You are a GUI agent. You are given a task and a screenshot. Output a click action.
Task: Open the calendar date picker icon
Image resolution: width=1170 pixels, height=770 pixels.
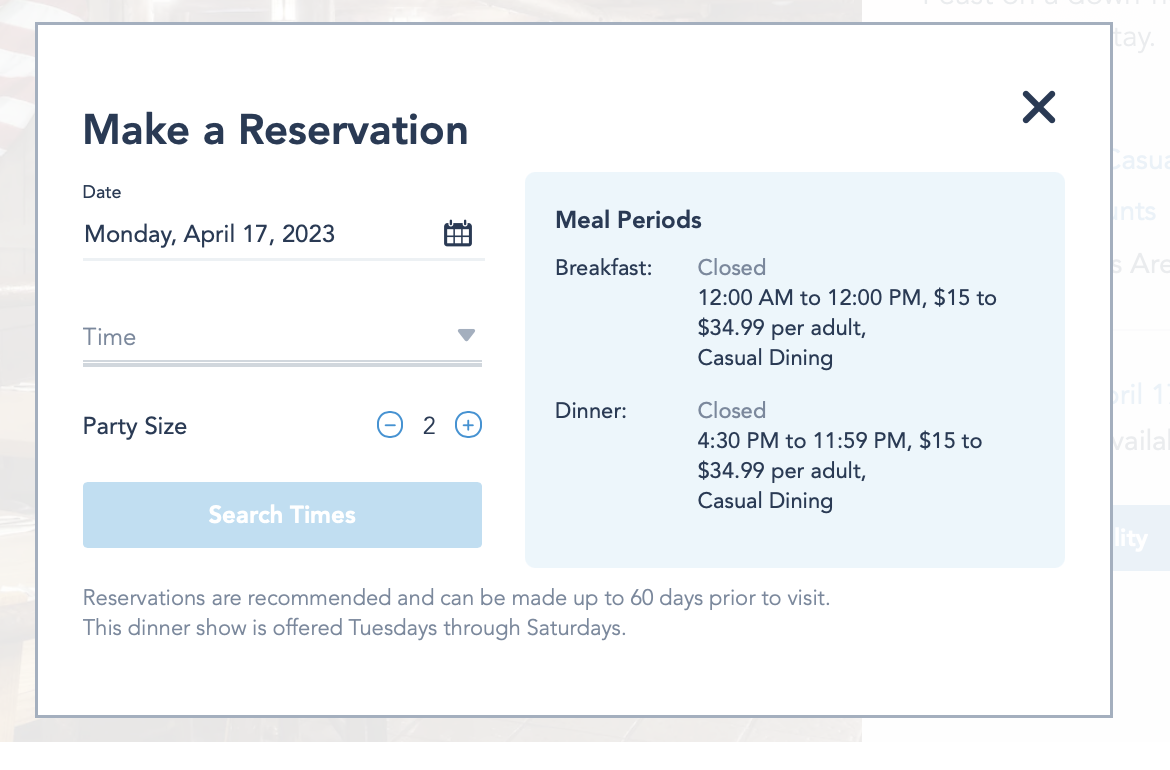click(x=458, y=234)
